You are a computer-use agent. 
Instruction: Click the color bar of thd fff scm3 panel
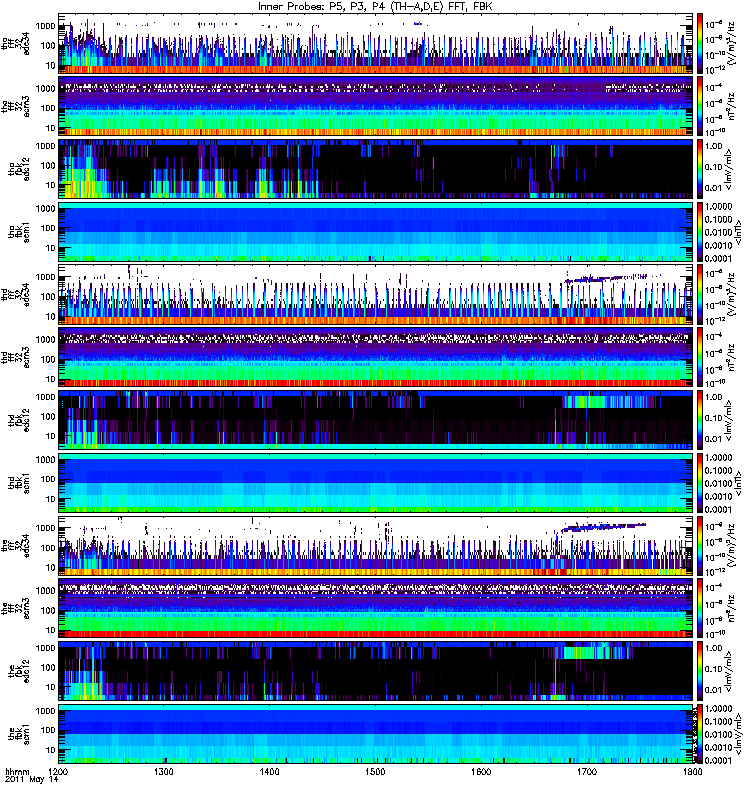700,357
